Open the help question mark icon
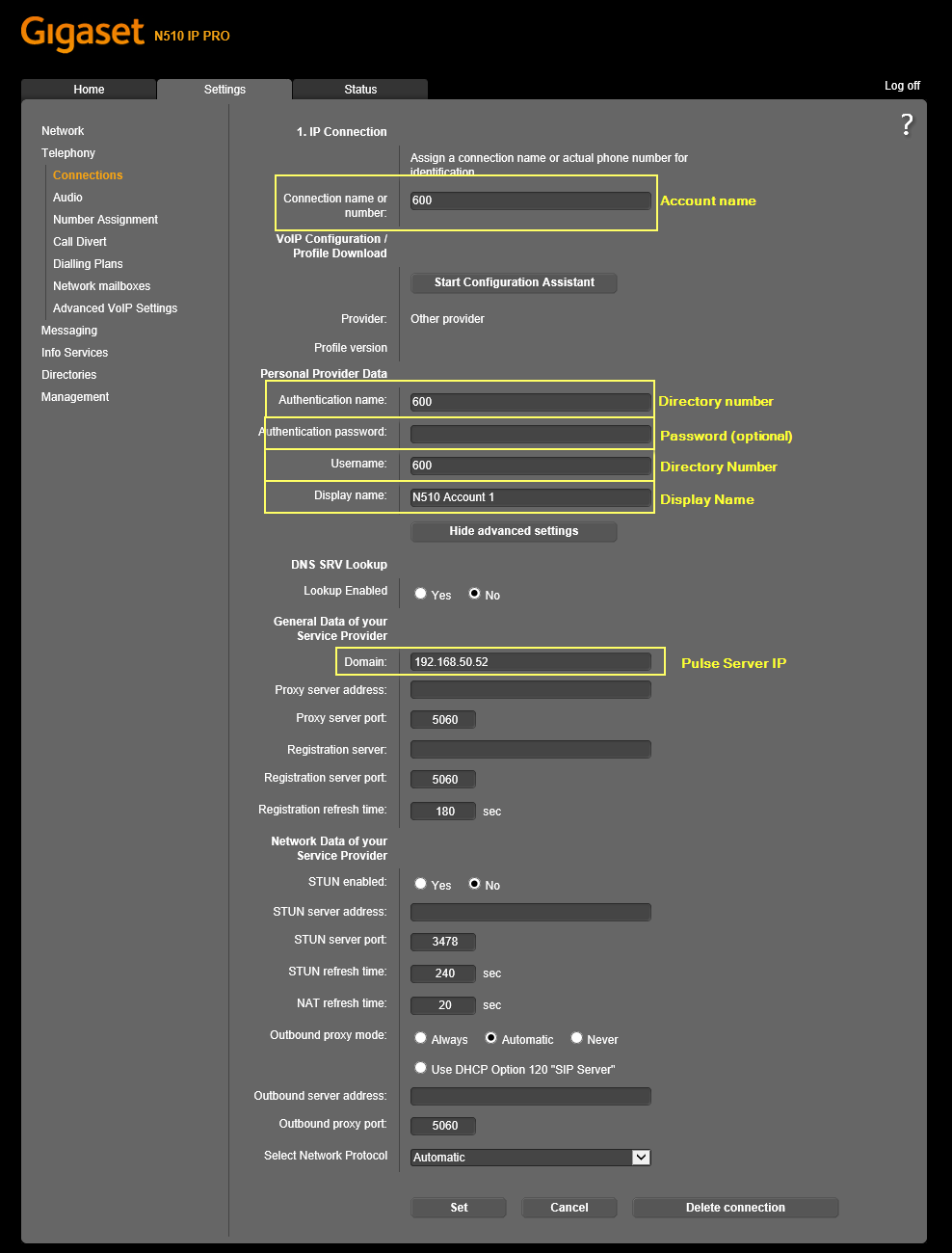The image size is (952, 1253). click(x=906, y=124)
